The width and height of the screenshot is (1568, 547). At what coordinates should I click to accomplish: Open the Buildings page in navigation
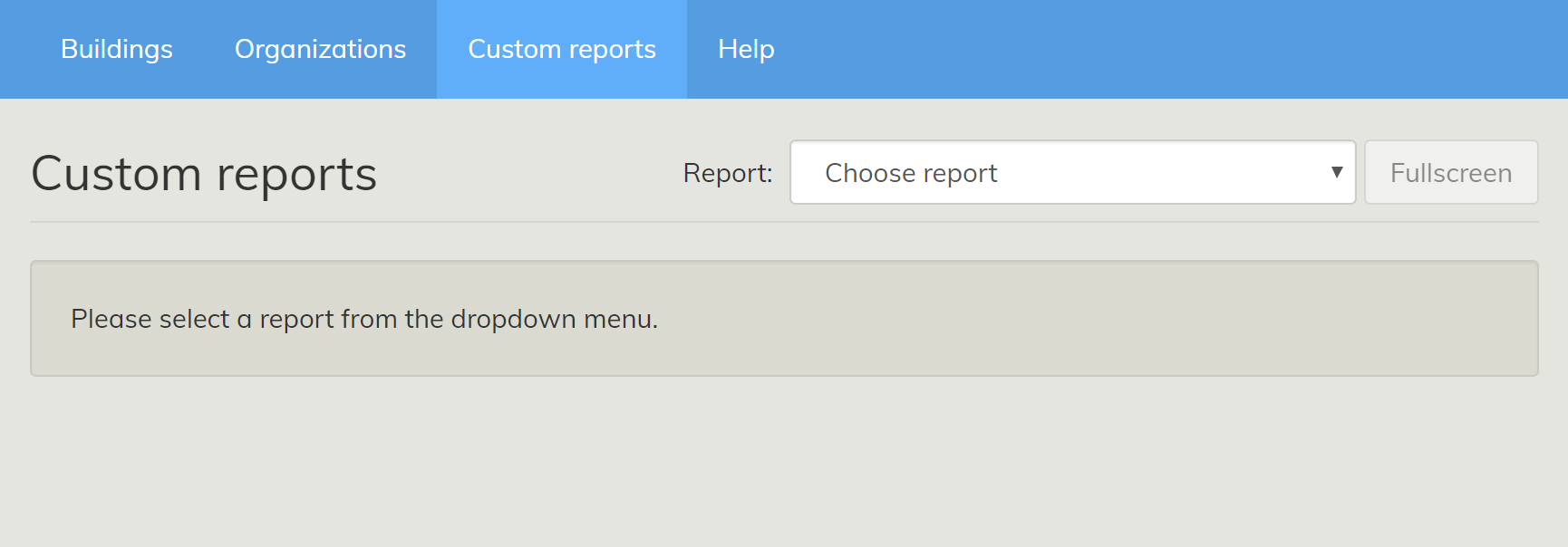coord(117,49)
